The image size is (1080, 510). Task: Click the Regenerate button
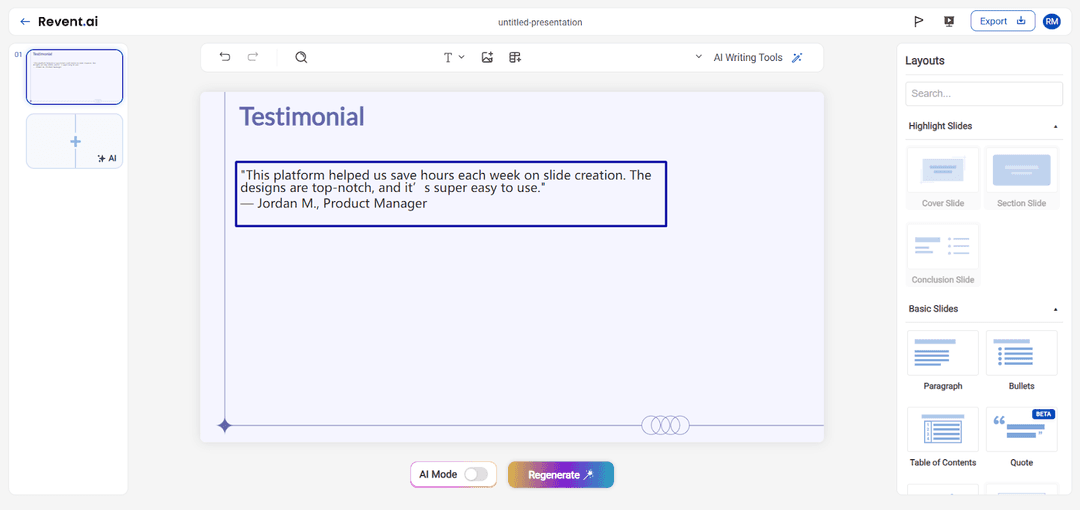561,475
